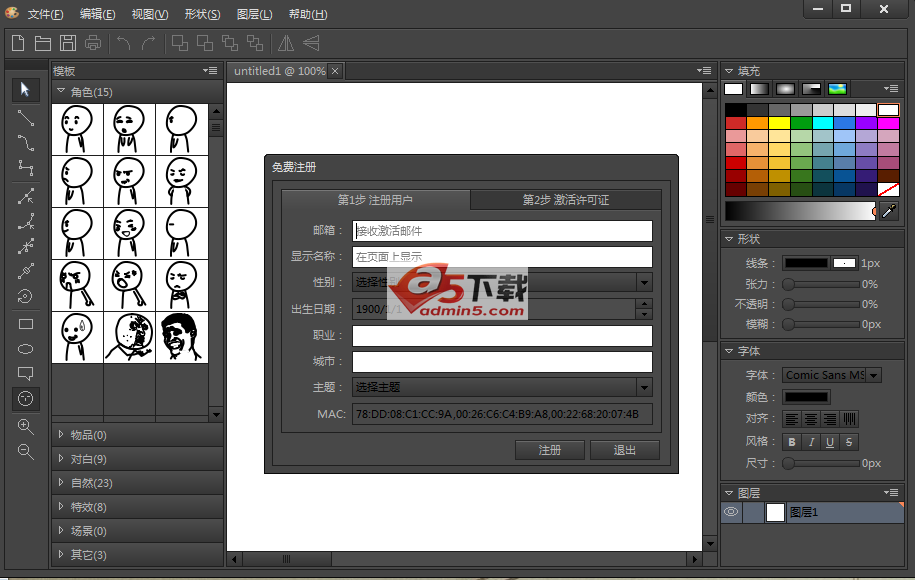Pick the yellow color swatch

[778, 123]
